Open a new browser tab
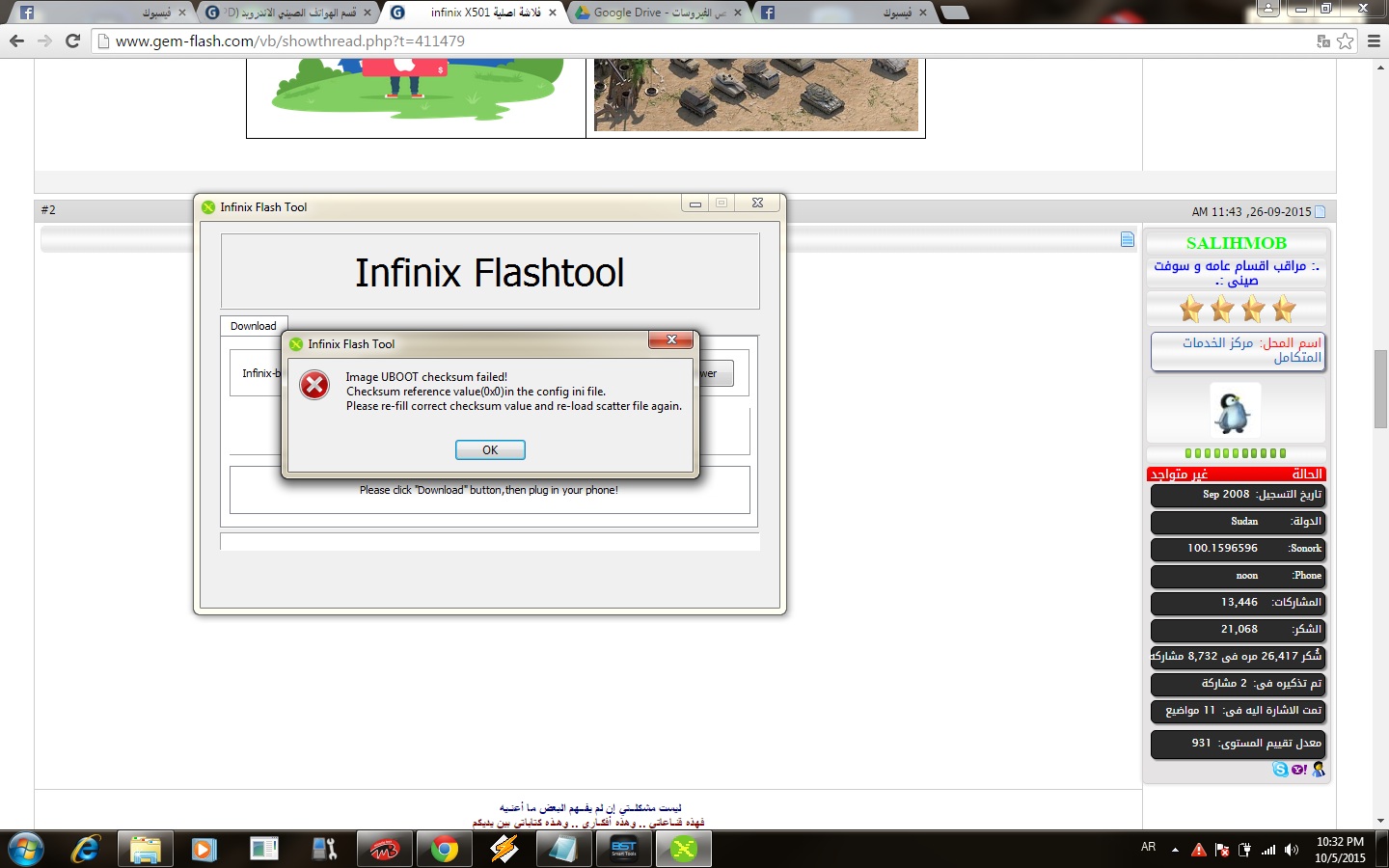Image resolution: width=1389 pixels, height=868 pixels. click(x=954, y=13)
